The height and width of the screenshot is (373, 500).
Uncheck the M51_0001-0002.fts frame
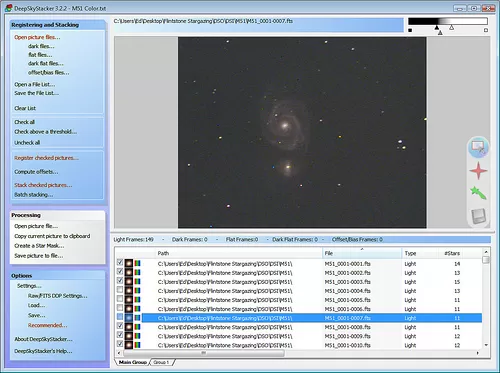point(120,271)
